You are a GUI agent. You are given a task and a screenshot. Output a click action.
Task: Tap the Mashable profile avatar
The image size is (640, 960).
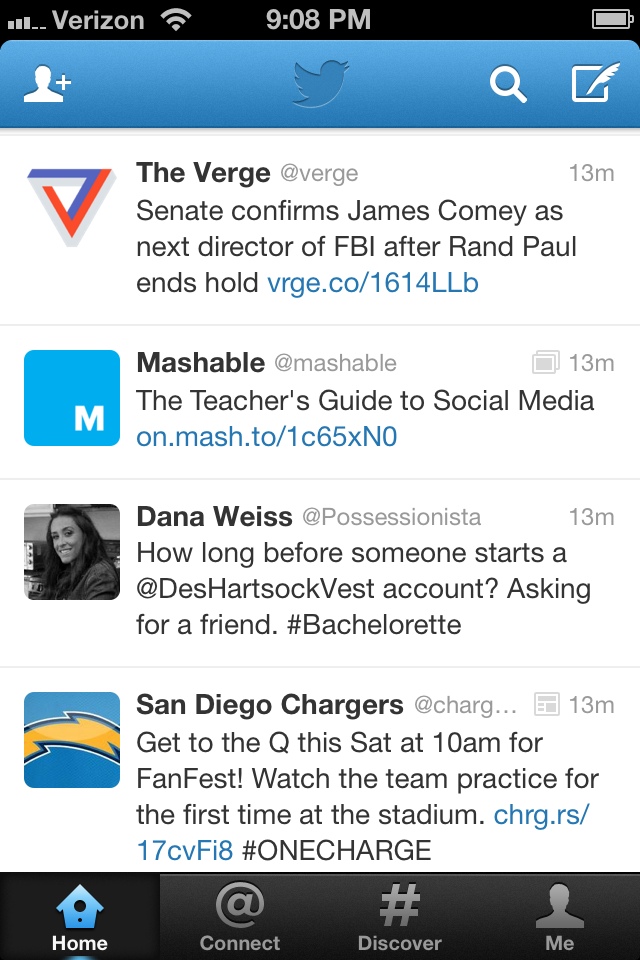pos(71,397)
